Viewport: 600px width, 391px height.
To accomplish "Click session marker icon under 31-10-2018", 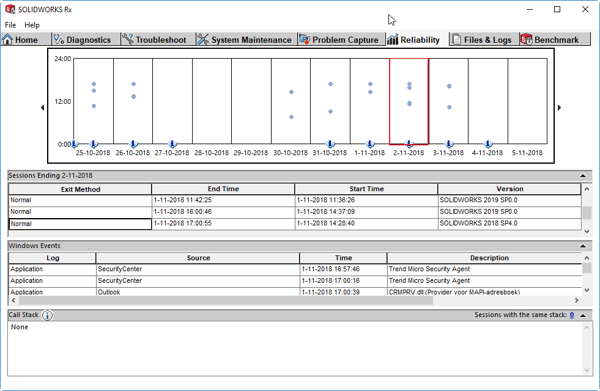I will click(331, 144).
